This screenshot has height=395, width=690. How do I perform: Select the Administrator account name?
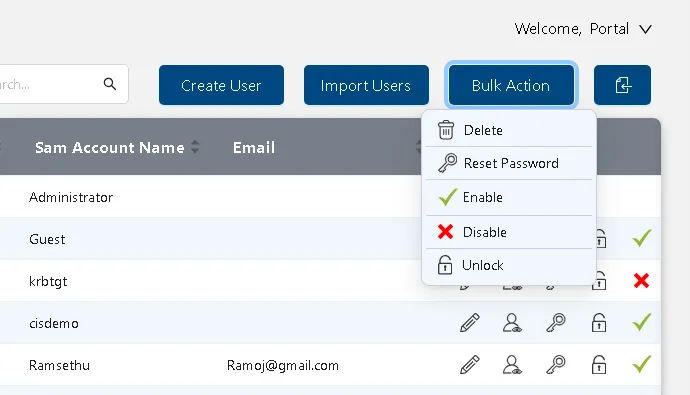71,197
